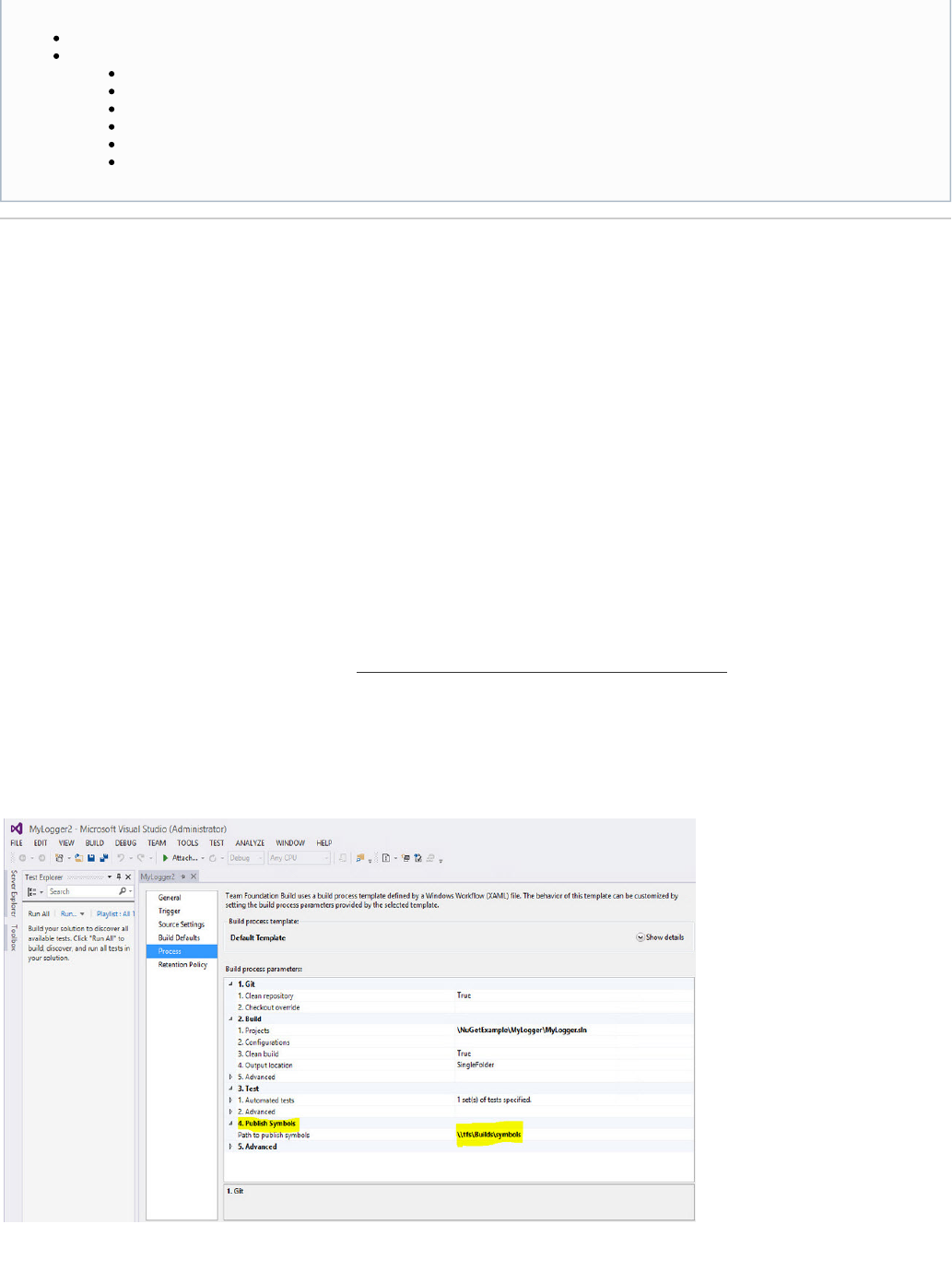Open the Toolbox side tab
The height and width of the screenshot is (1283, 952).
coord(13,937)
